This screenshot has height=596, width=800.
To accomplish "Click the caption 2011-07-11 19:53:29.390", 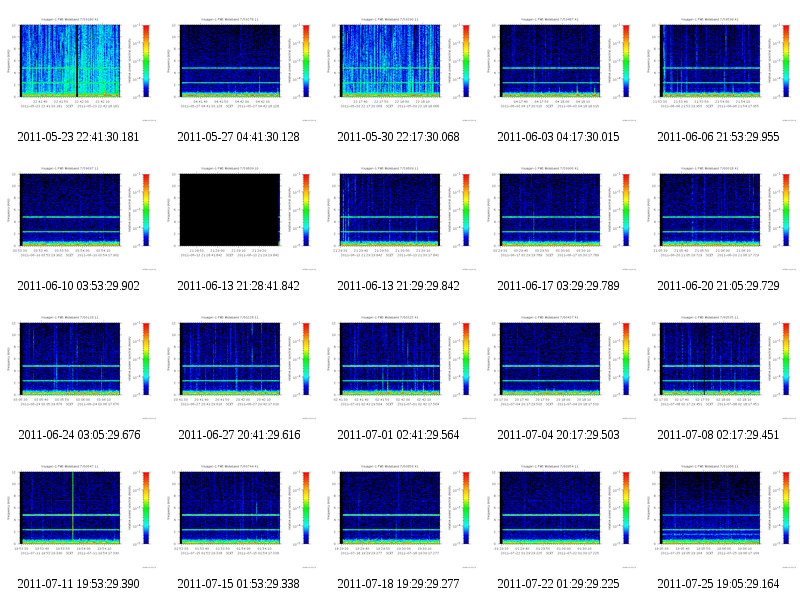I will click(x=78, y=584).
